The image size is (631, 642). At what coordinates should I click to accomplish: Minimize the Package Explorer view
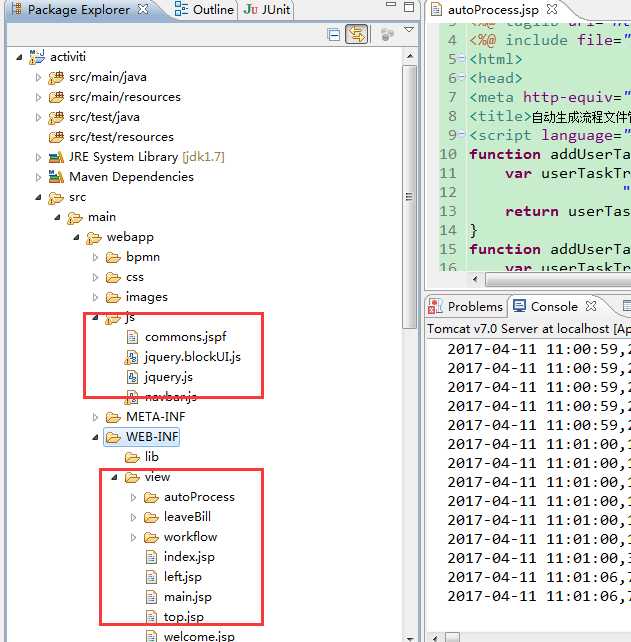[x=391, y=5]
